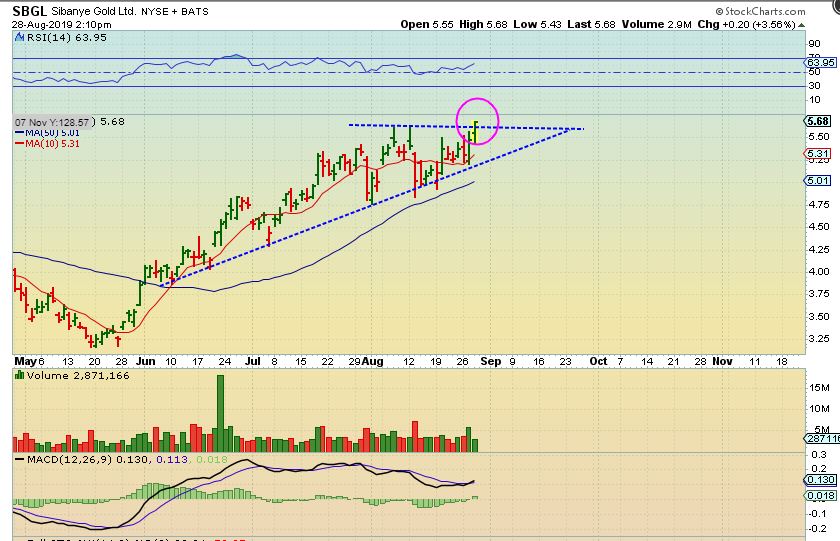
Task: Click the Jun label on date axis
Action: (145, 362)
